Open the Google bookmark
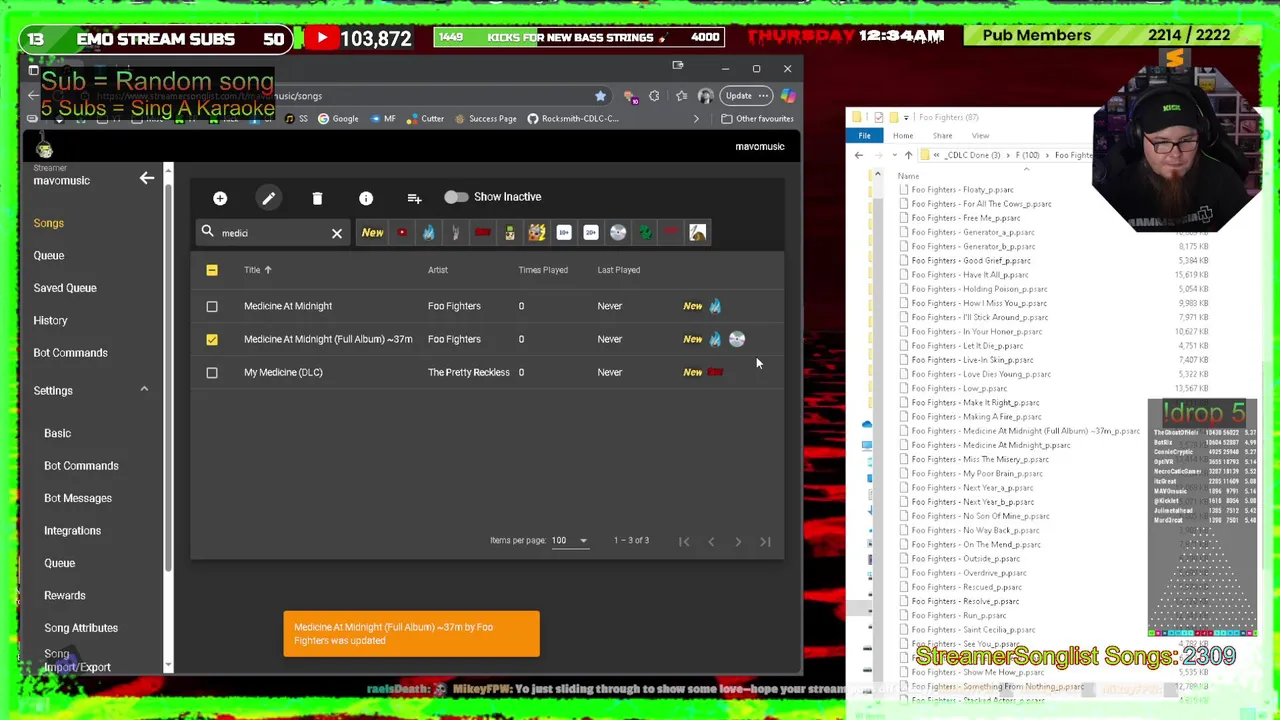 [337, 119]
